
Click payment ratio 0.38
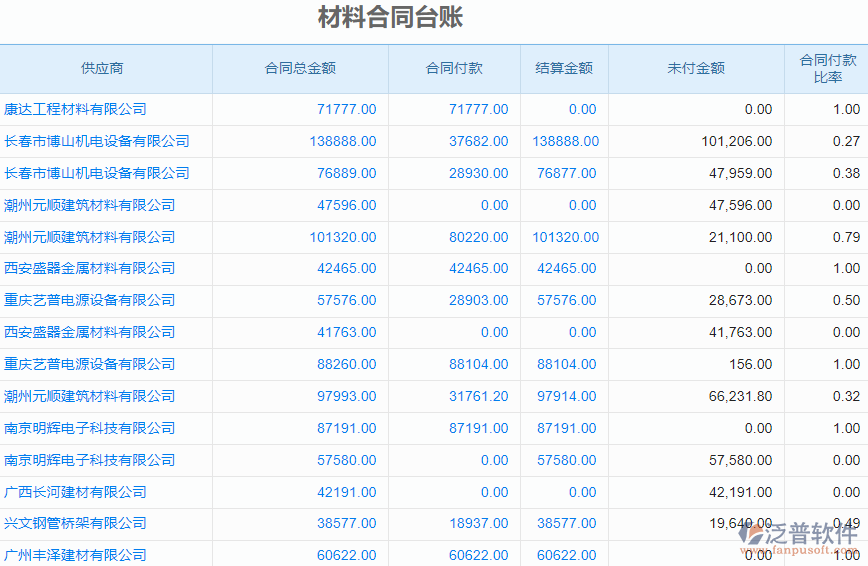pos(846,173)
